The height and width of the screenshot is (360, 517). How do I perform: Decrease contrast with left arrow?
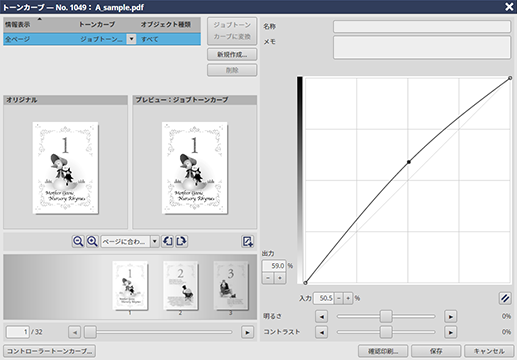click(322, 332)
